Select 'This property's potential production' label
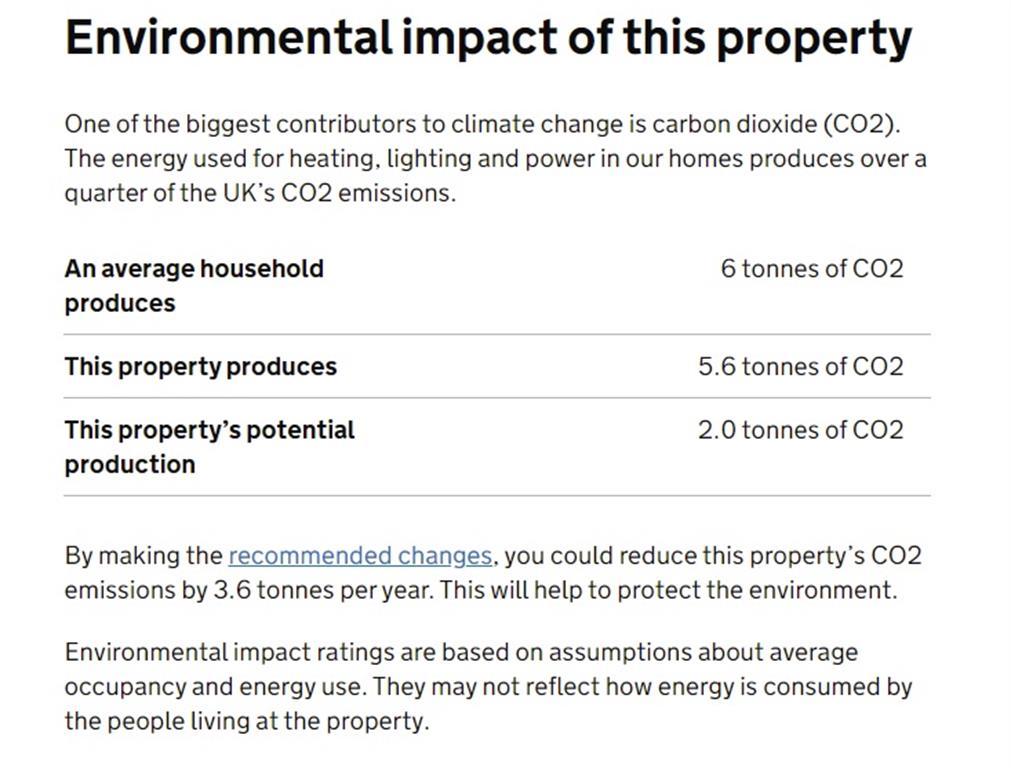The image size is (1011, 768). tap(210, 447)
